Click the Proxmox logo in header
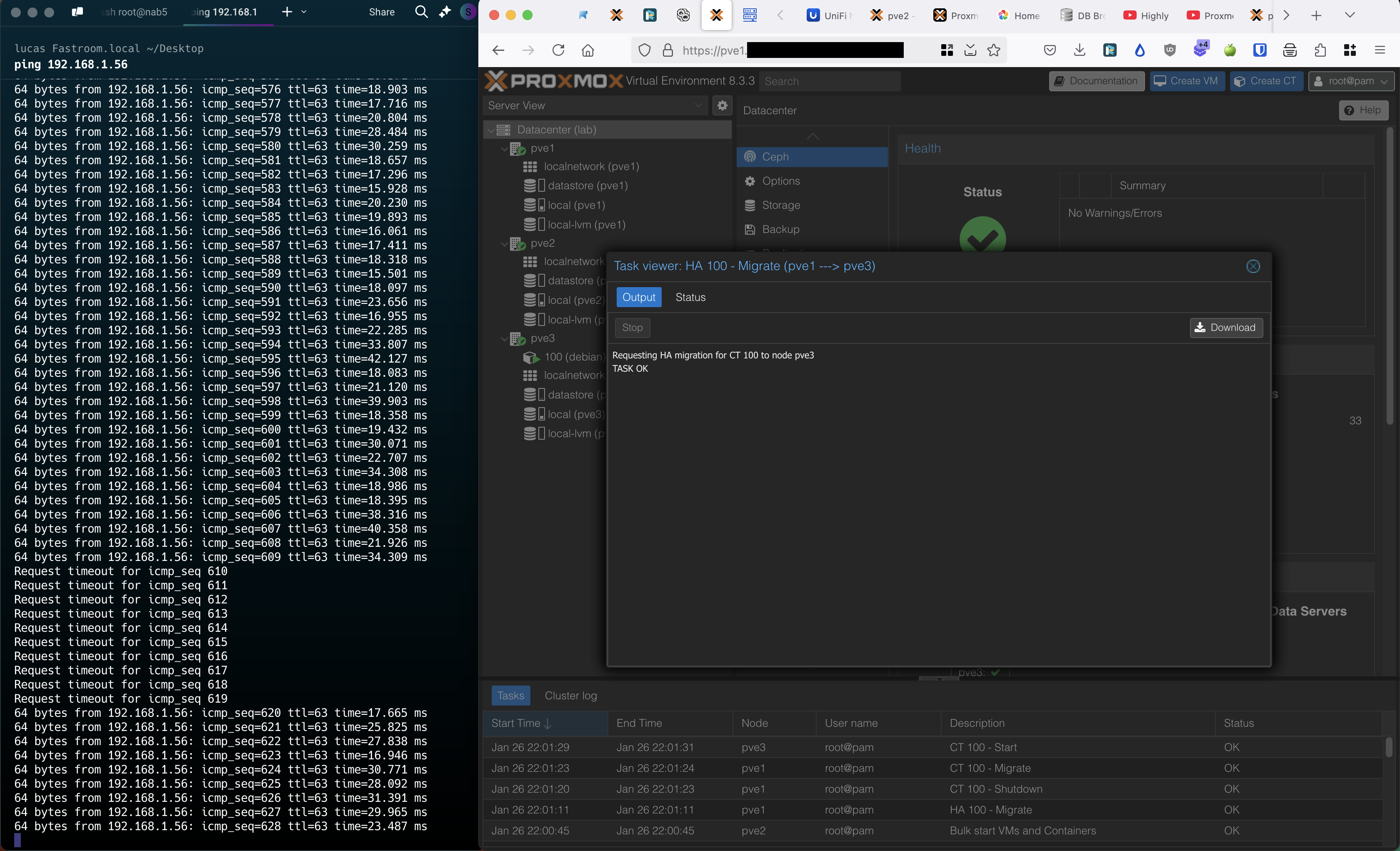Viewport: 1400px width, 851px height. (554, 81)
